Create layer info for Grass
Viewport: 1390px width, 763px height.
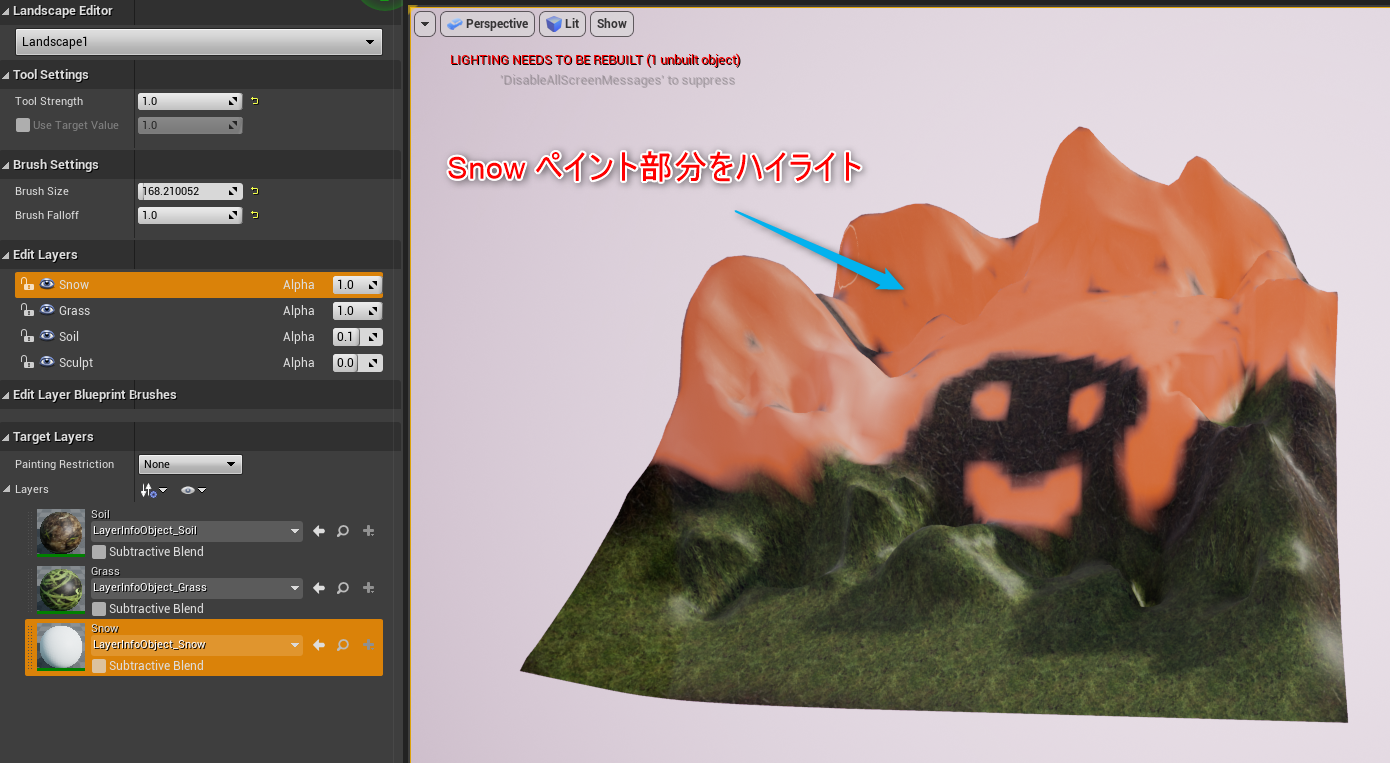point(368,588)
